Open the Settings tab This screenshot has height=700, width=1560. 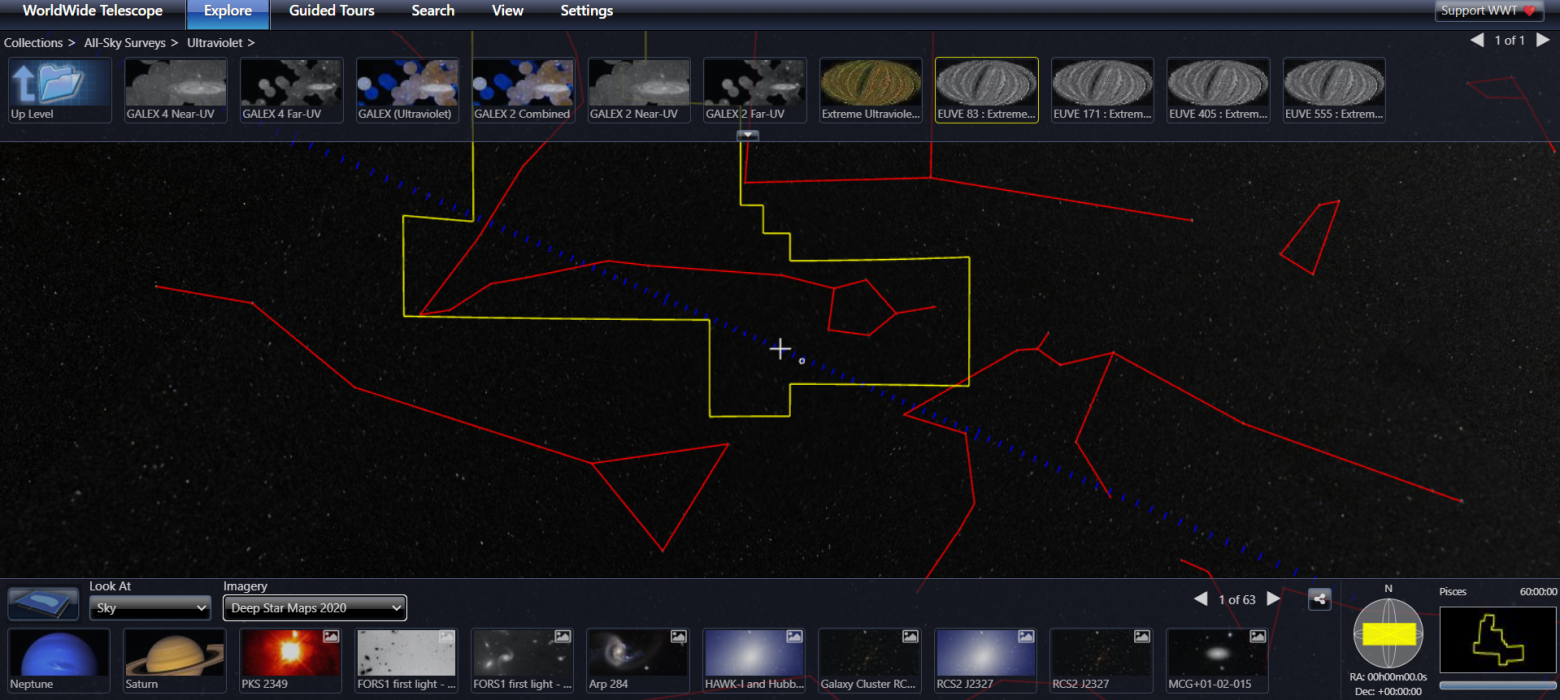587,12
